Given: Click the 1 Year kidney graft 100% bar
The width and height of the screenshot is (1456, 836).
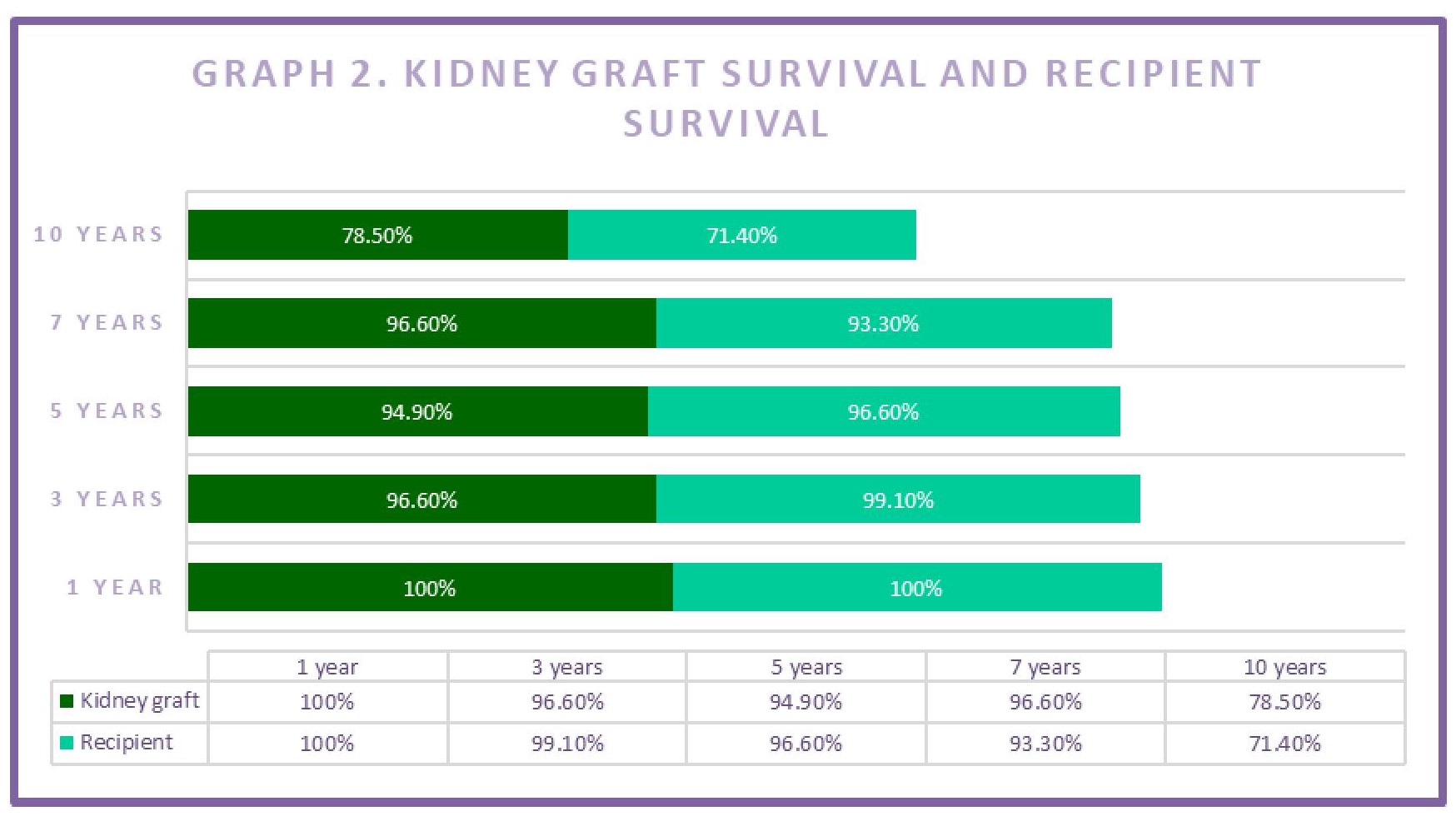Looking at the screenshot, I should pos(429,588).
